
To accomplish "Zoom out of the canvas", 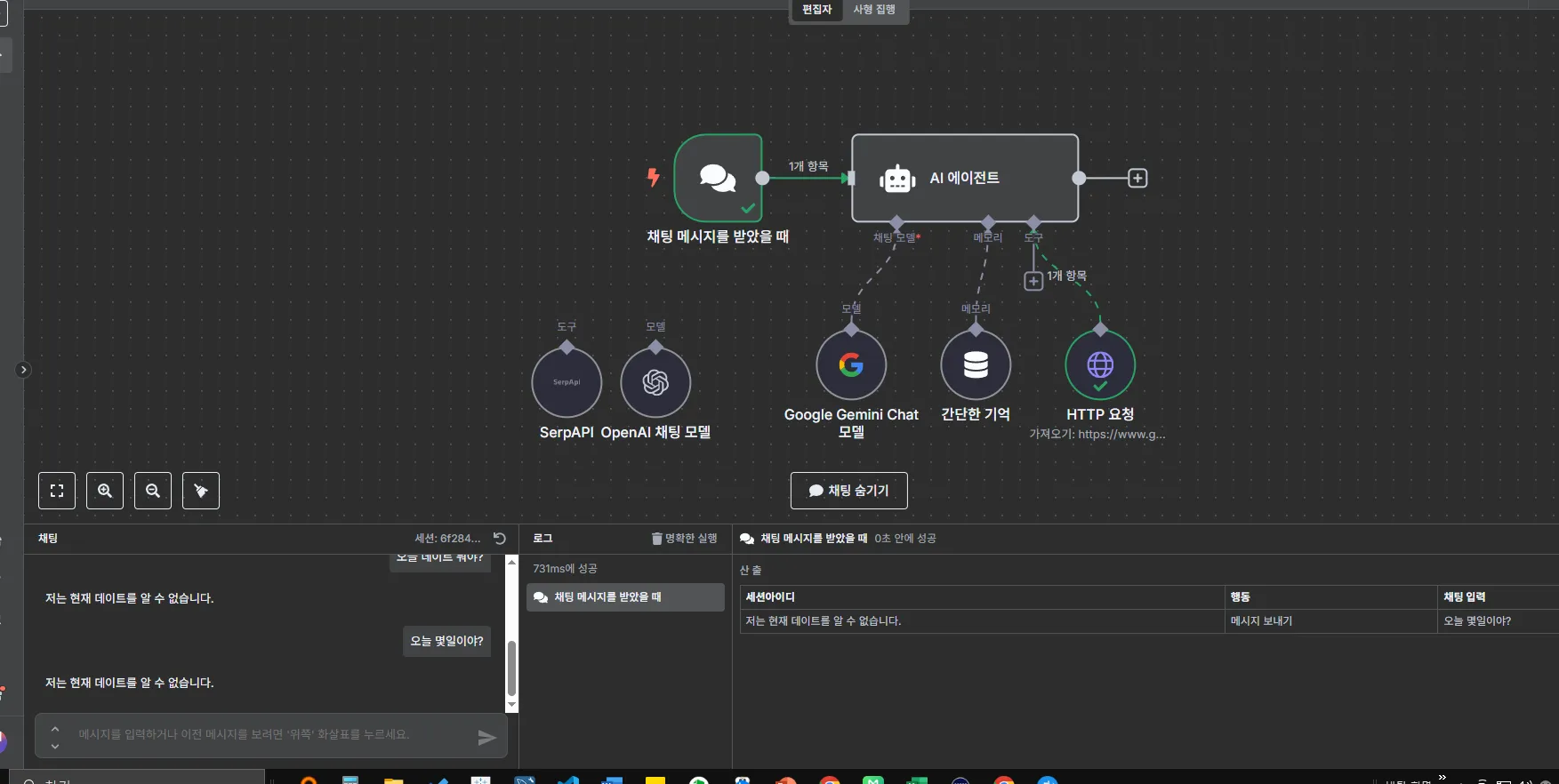I will (153, 491).
